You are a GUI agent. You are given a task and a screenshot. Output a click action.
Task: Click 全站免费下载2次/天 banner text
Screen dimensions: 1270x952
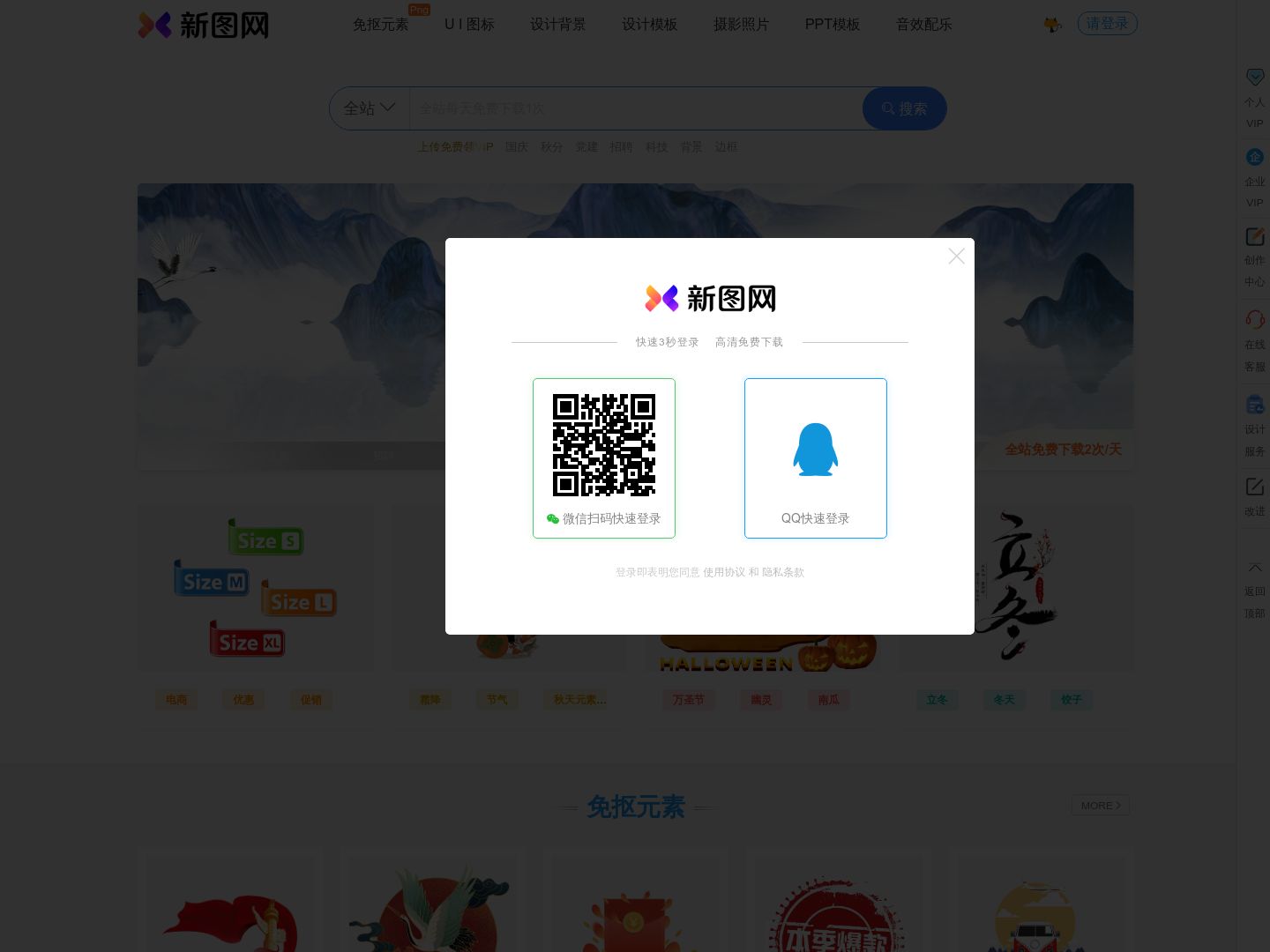pos(1063,450)
